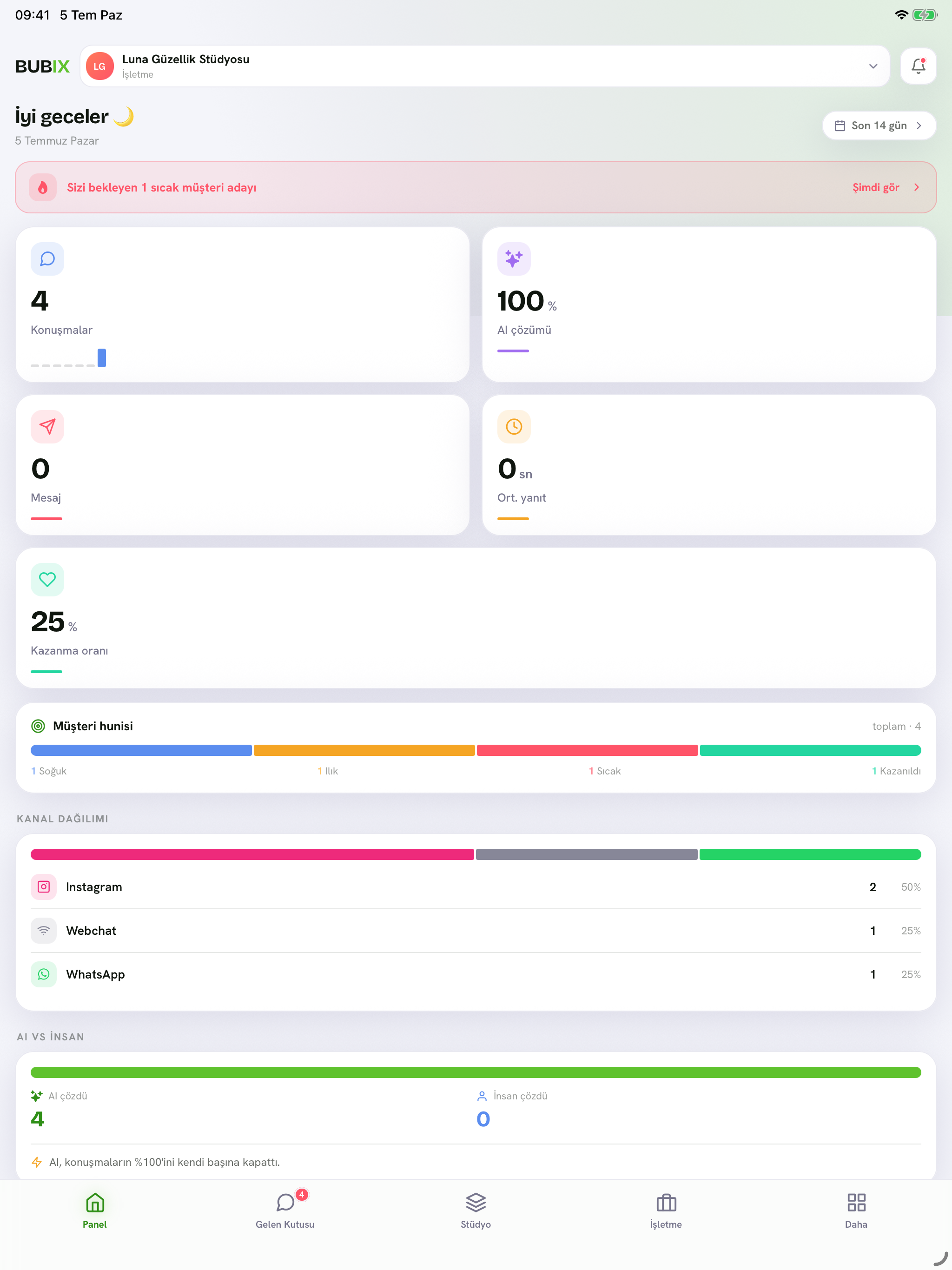
Task: Click the WhatsApp channel icon
Action: 44,974
